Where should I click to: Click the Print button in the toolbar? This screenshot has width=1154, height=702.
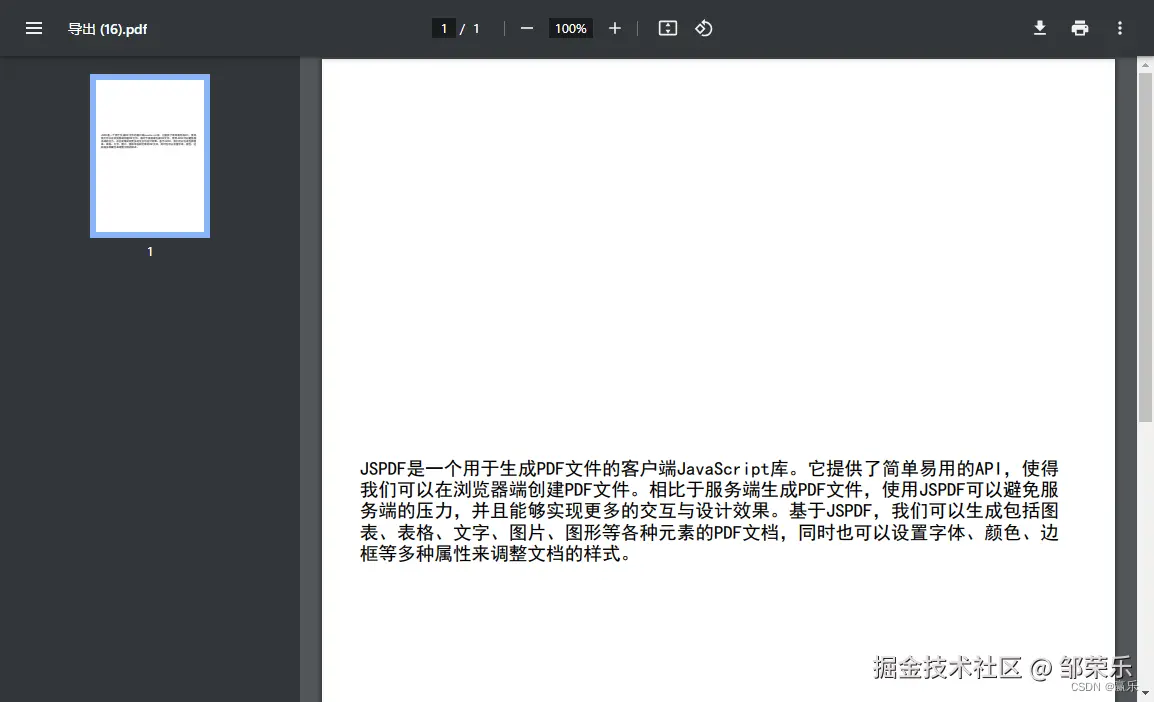1079,28
